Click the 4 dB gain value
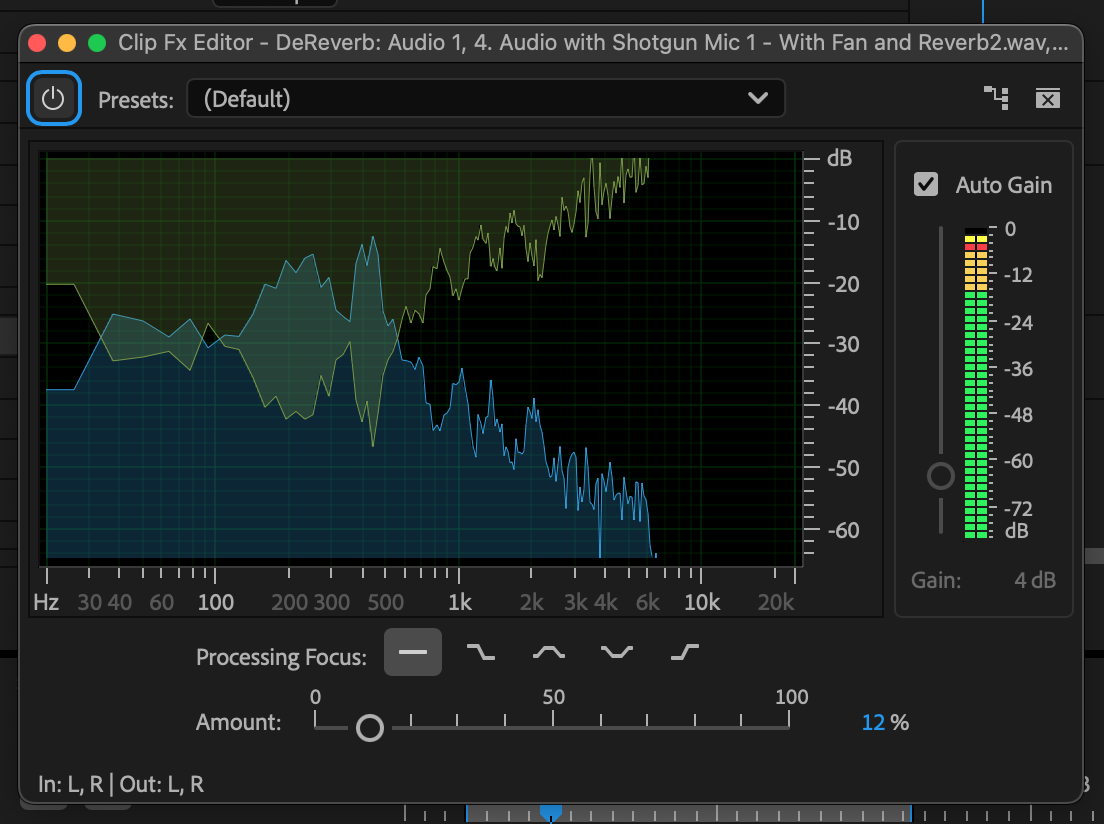Viewport: 1104px width, 824px height. click(1034, 580)
